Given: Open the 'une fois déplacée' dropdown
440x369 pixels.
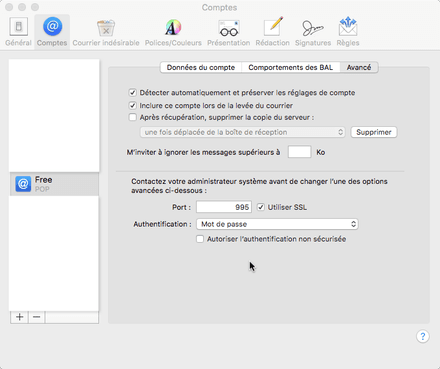Looking at the screenshot, I should click(242, 132).
